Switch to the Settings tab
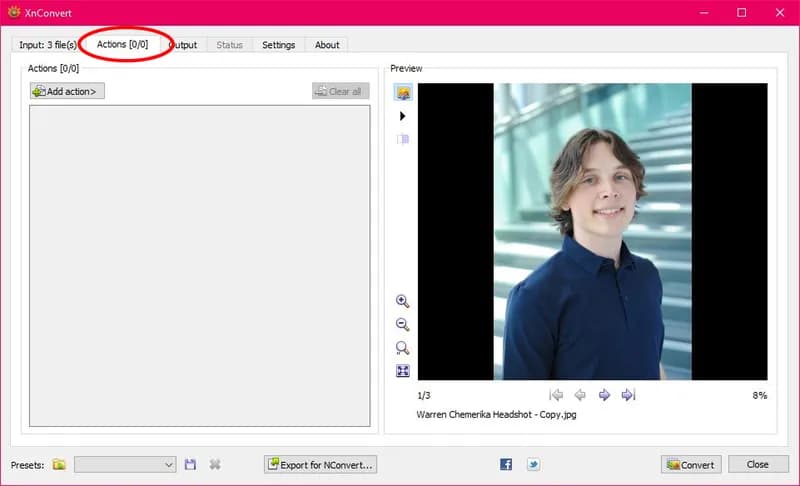This screenshot has width=800, height=486. tap(279, 45)
